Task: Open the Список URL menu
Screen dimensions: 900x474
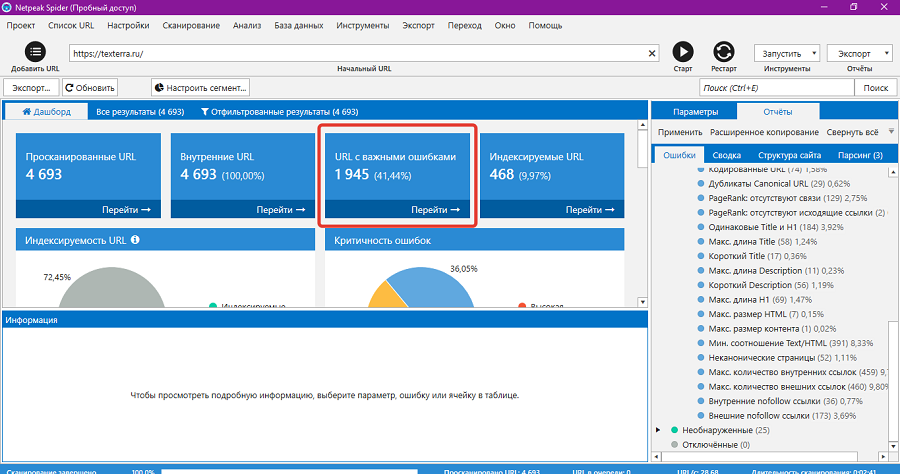Action: pos(71,25)
